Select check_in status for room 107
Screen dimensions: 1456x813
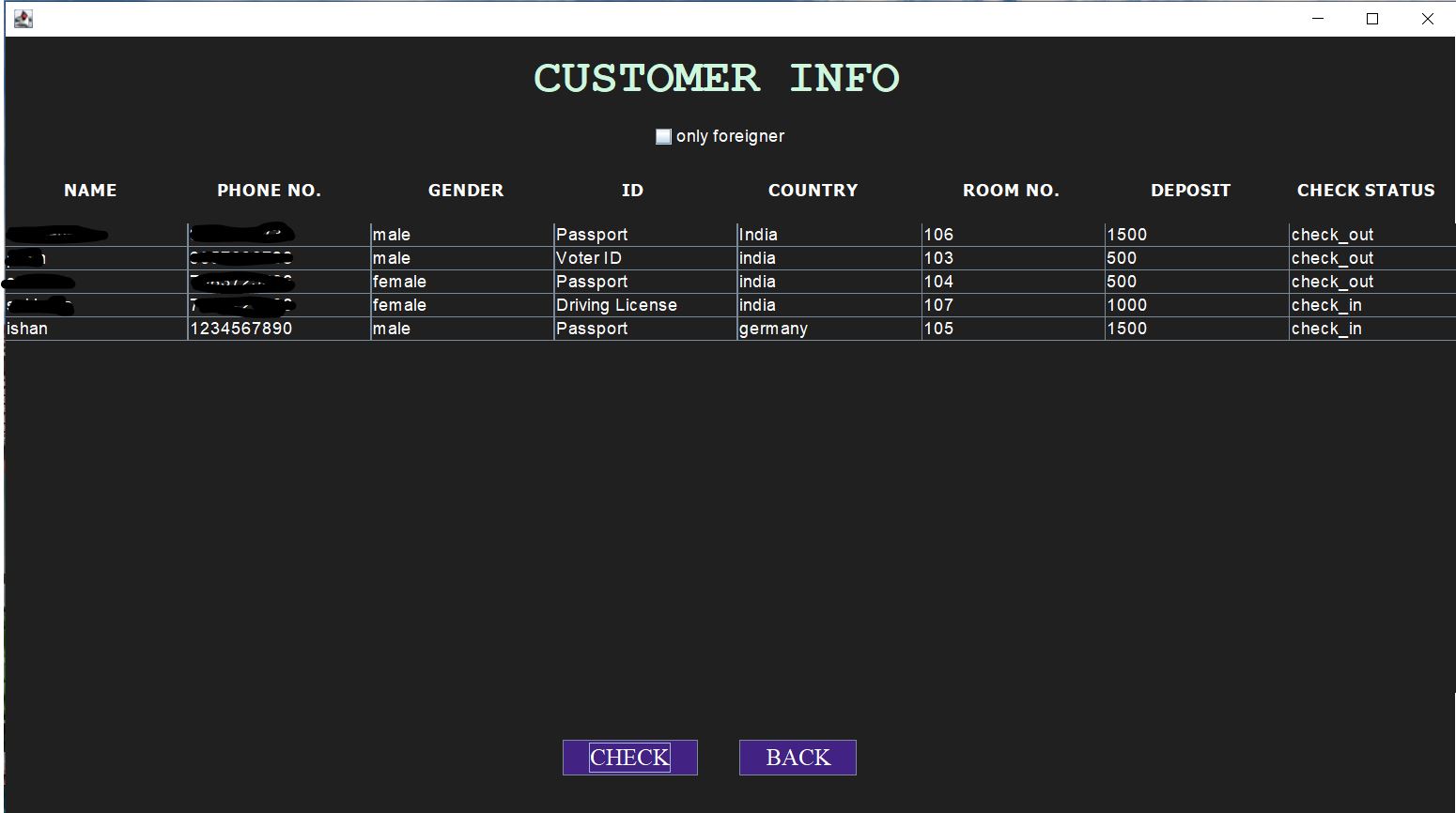click(x=1372, y=305)
